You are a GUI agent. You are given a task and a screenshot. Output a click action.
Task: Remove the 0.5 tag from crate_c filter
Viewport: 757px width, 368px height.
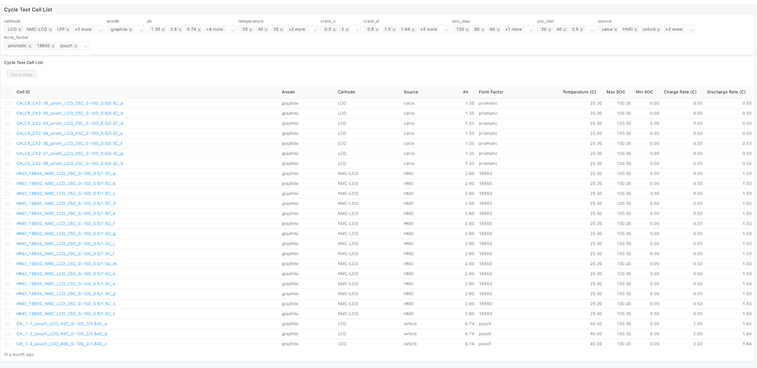[335, 29]
